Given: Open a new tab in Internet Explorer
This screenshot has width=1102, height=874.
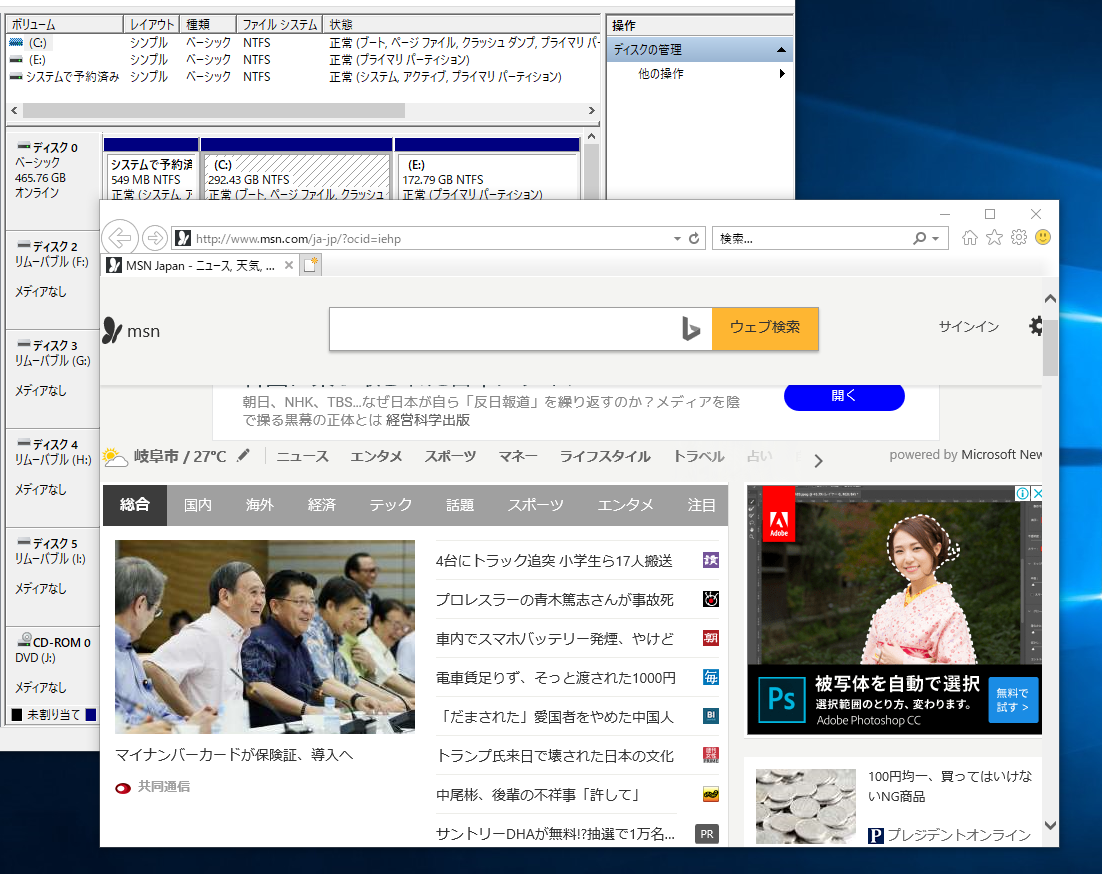Looking at the screenshot, I should pos(311,265).
